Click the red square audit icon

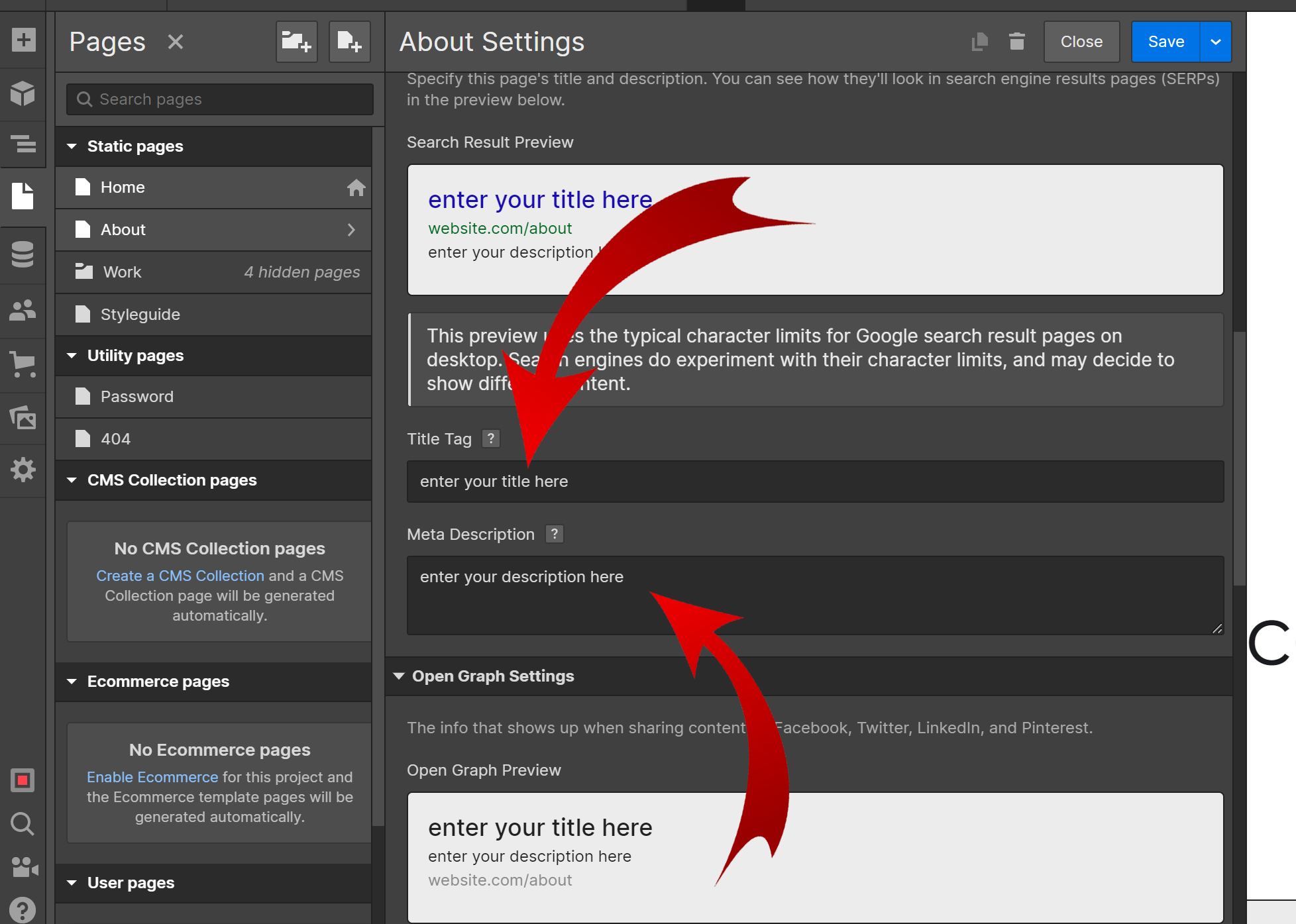click(23, 780)
